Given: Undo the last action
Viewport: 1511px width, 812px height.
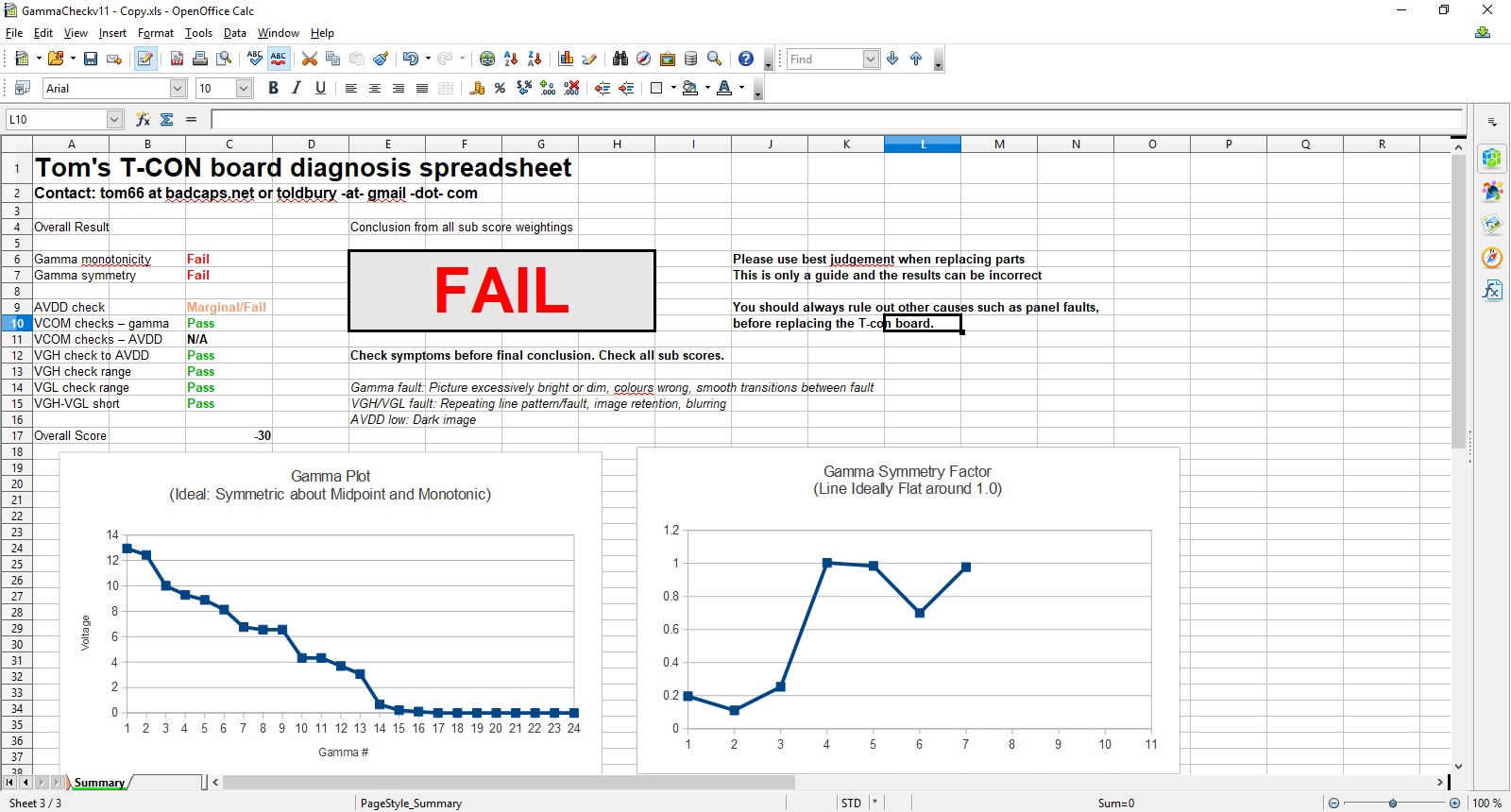Looking at the screenshot, I should point(410,59).
